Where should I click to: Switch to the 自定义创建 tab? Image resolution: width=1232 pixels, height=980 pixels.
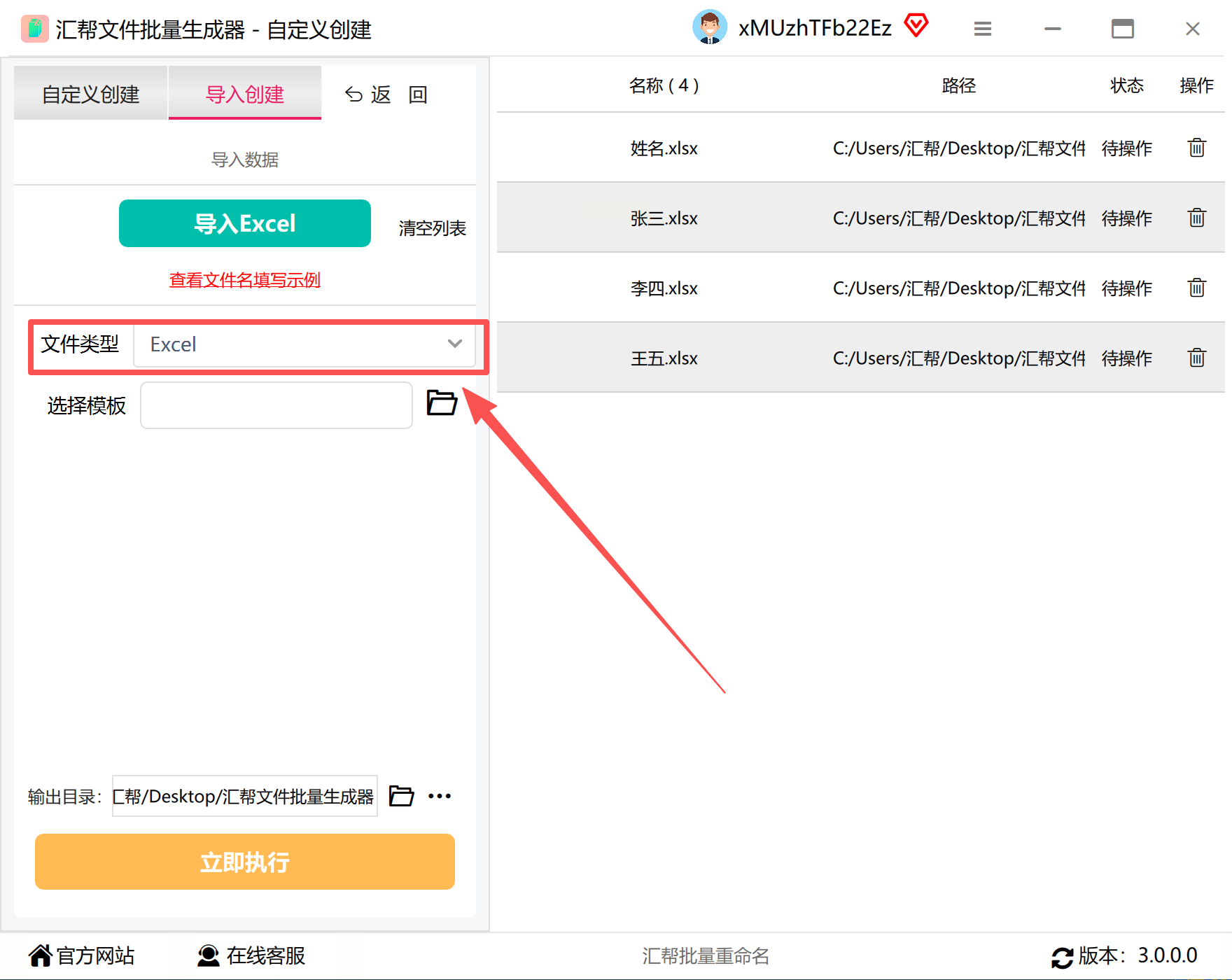pos(91,94)
